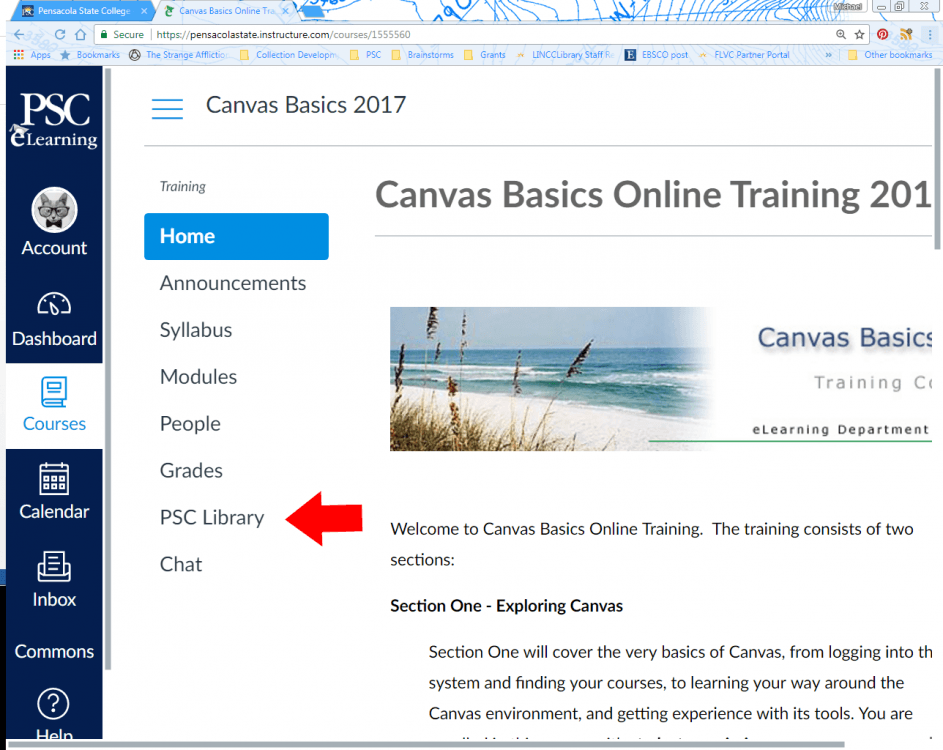Click the horizontal scrollbar at the bottom
This screenshot has height=750, width=943.
(426, 745)
